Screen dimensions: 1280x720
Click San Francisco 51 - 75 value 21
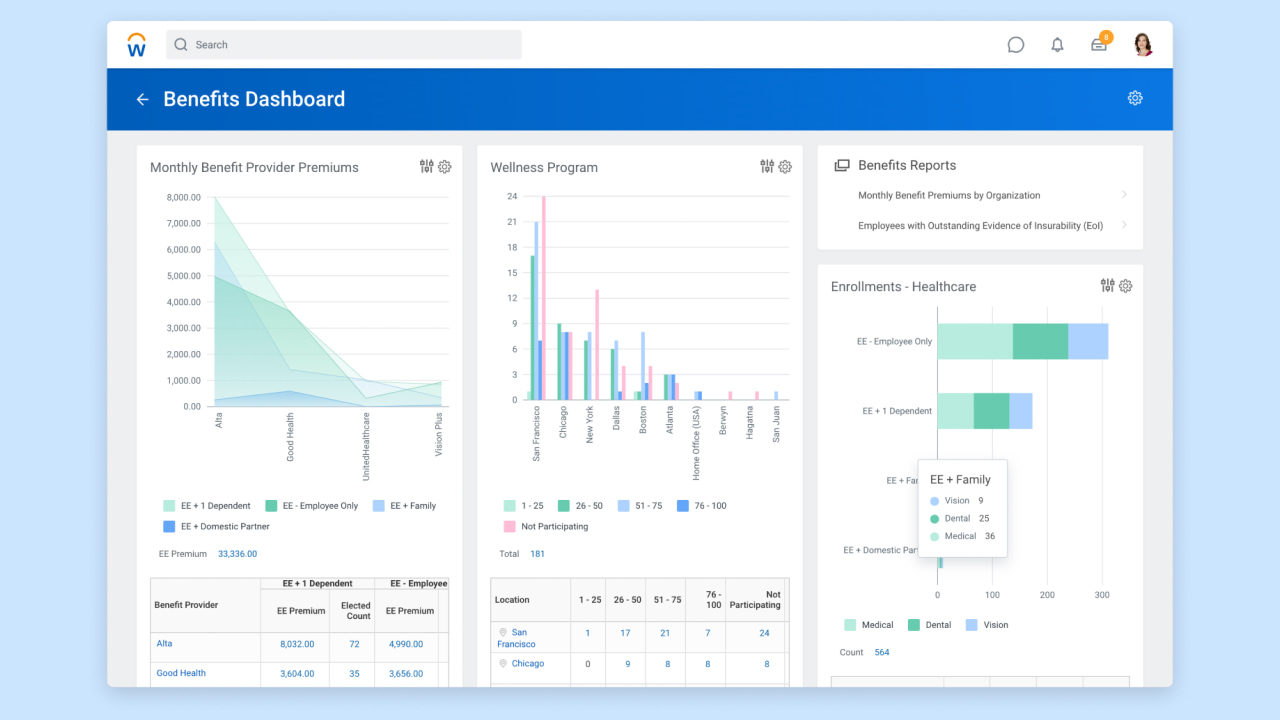tap(665, 633)
